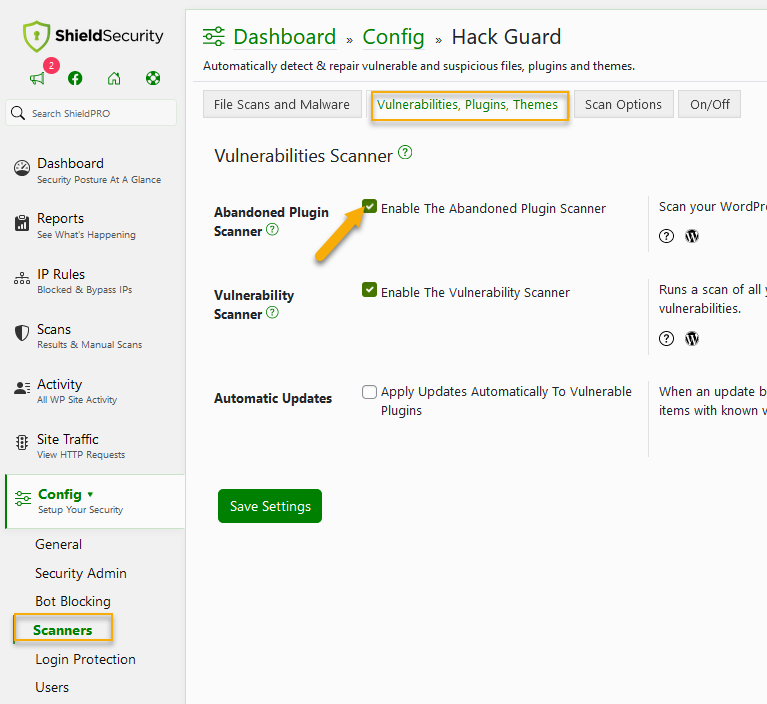Open General config submenu
Image resolution: width=767 pixels, height=704 pixels.
pos(59,544)
